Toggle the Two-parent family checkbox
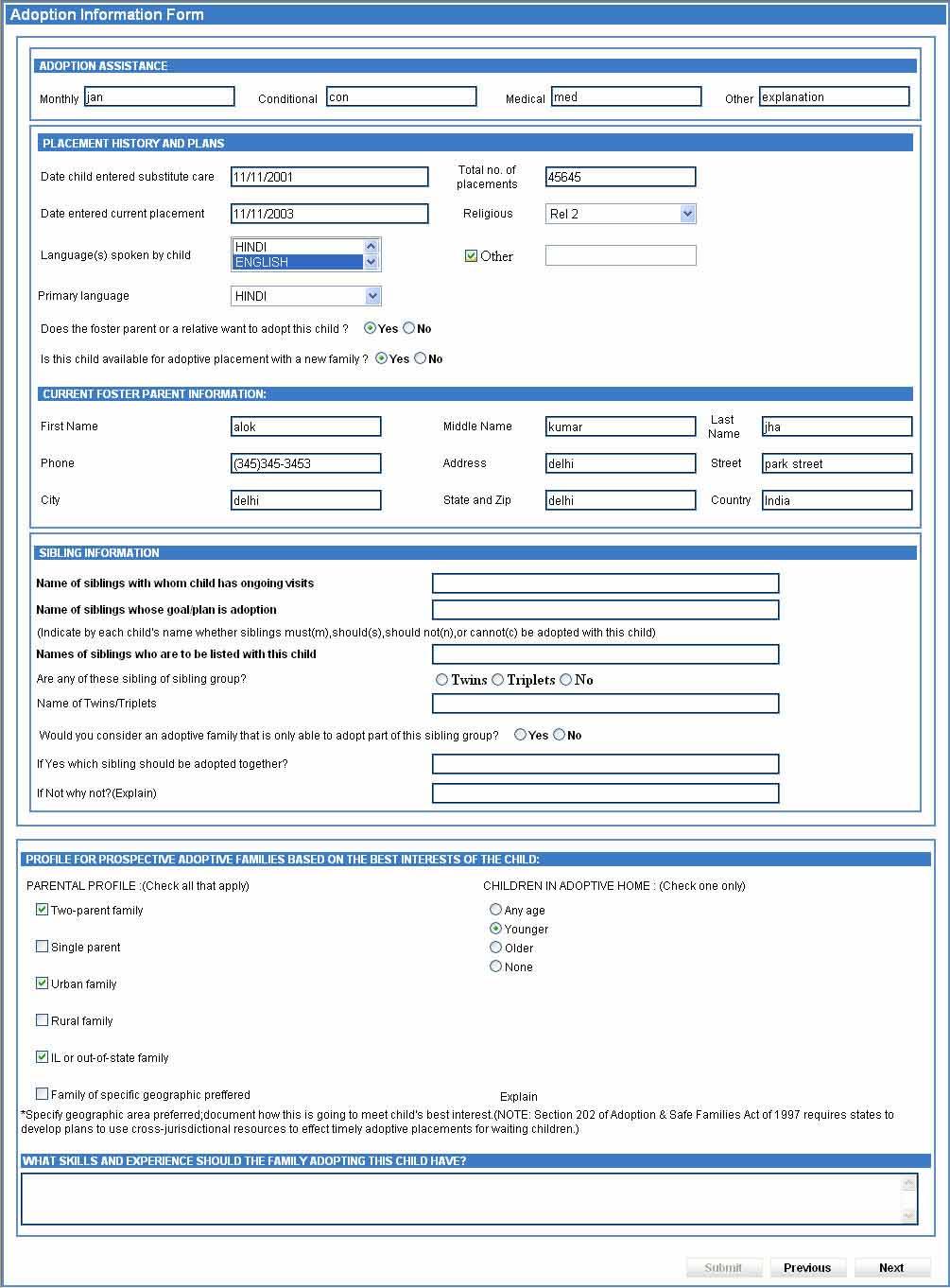Image resolution: width=950 pixels, height=1288 pixels. 42,910
